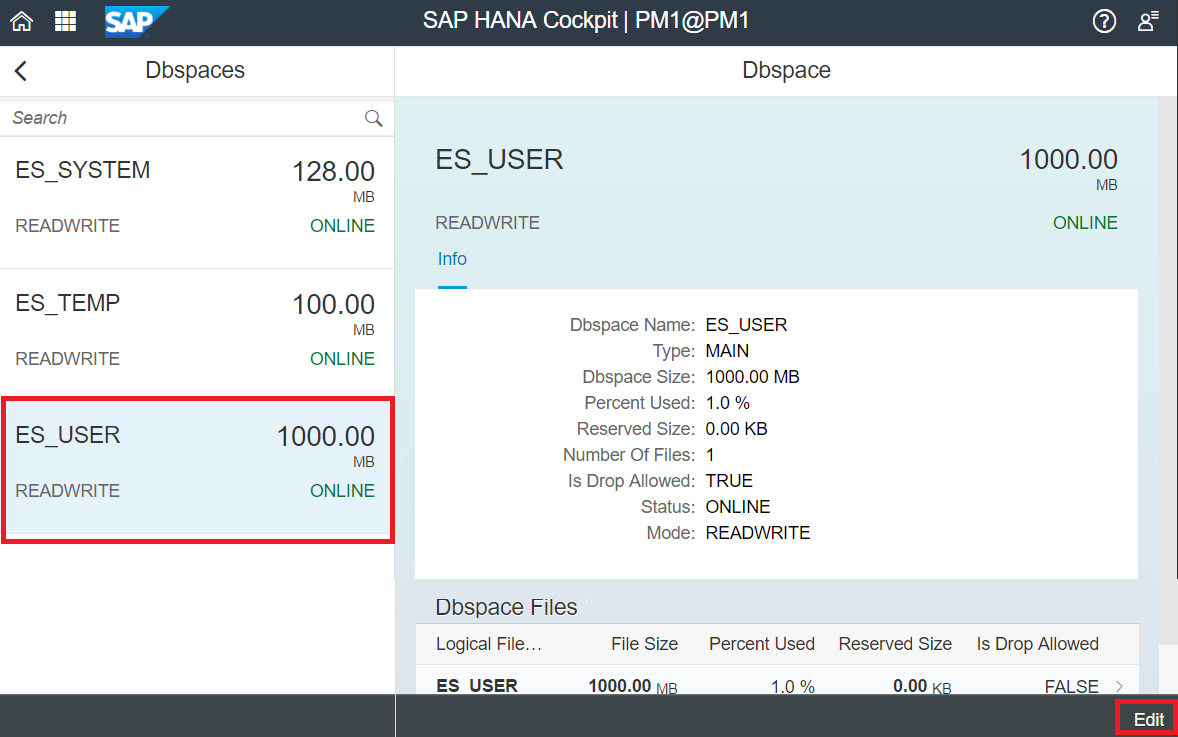Select the ES_SYSTEM dbspace item
The width and height of the screenshot is (1178, 737).
coord(196,201)
